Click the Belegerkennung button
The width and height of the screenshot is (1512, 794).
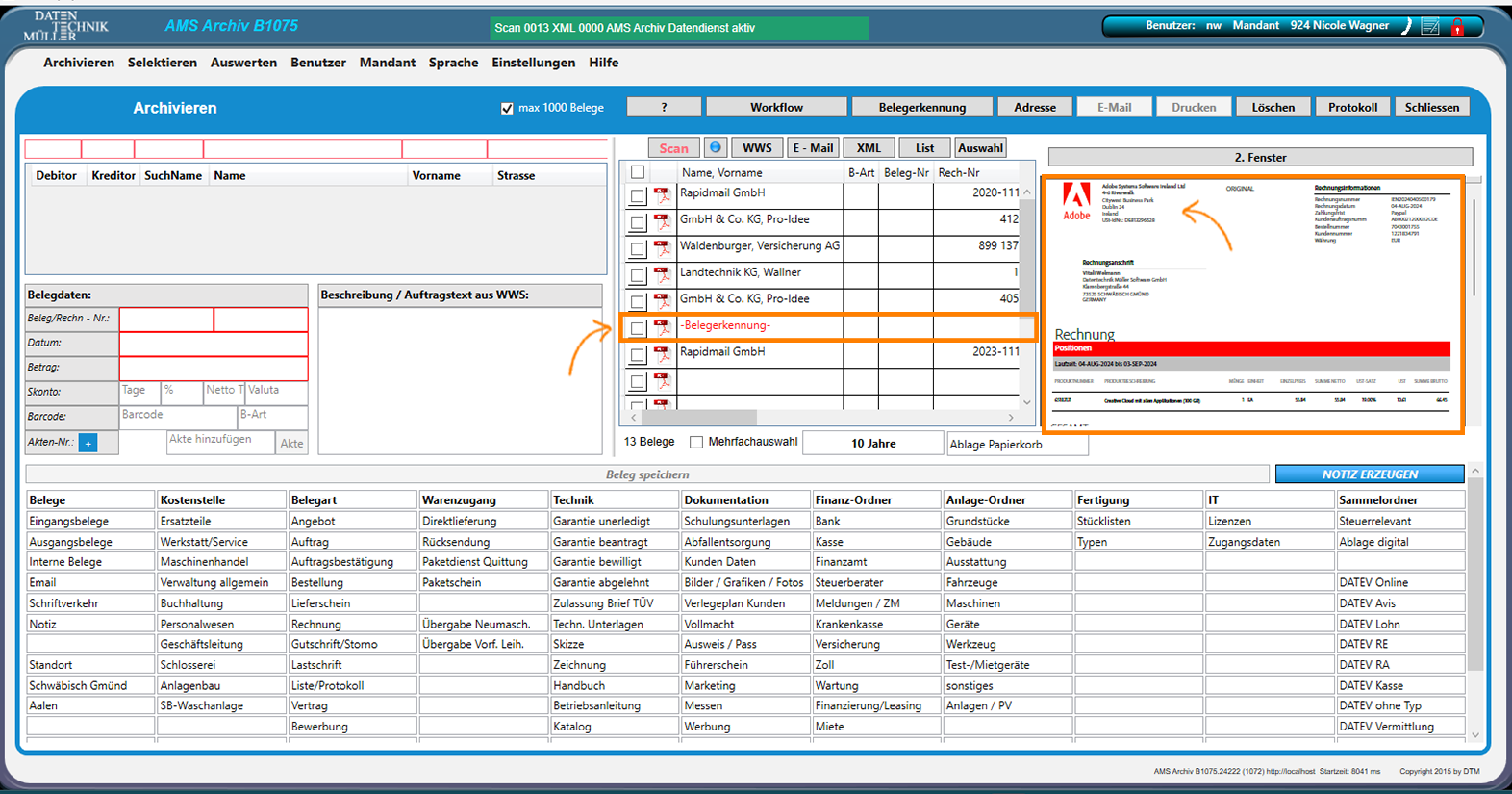click(x=921, y=108)
